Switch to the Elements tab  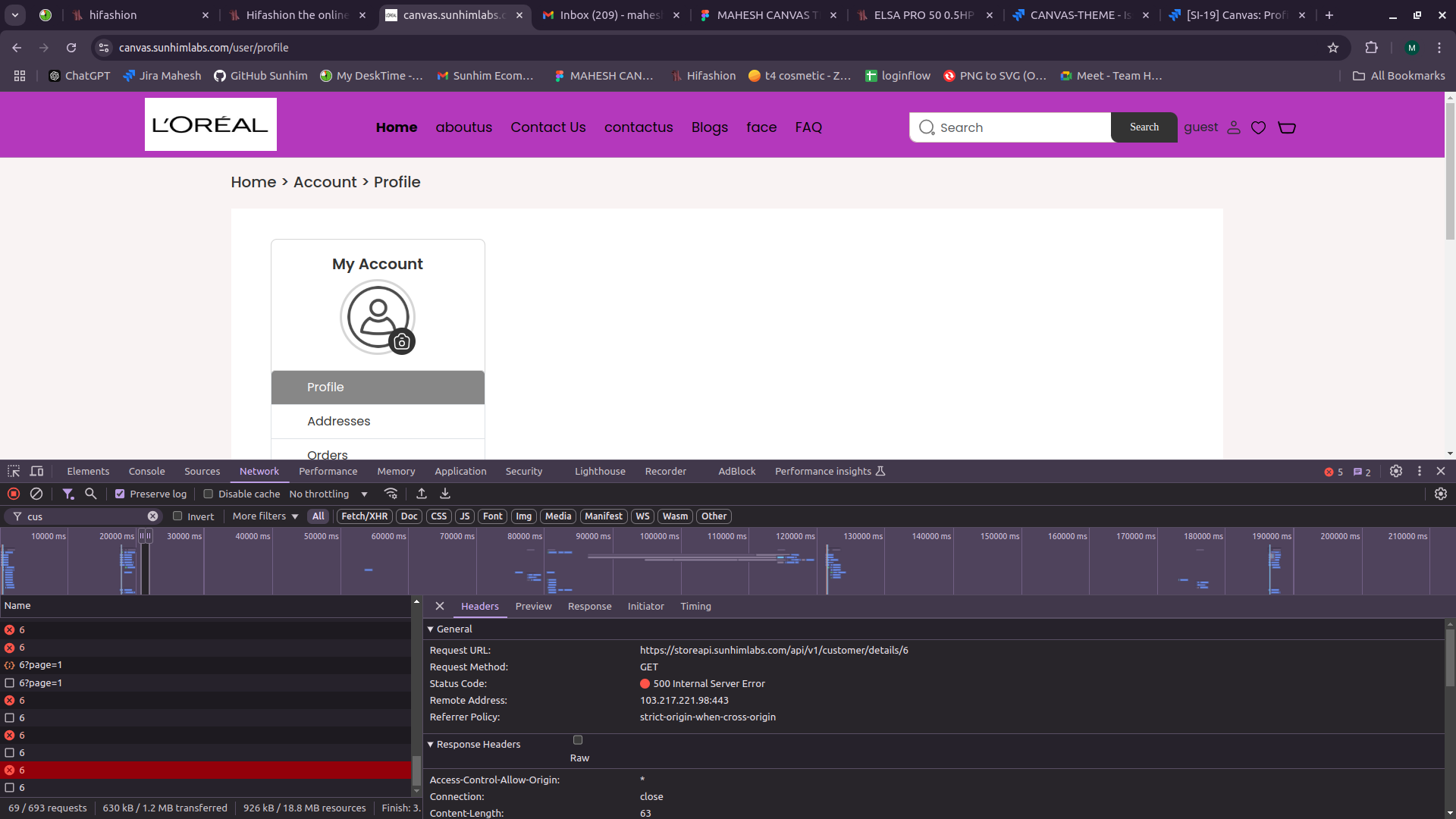click(88, 471)
